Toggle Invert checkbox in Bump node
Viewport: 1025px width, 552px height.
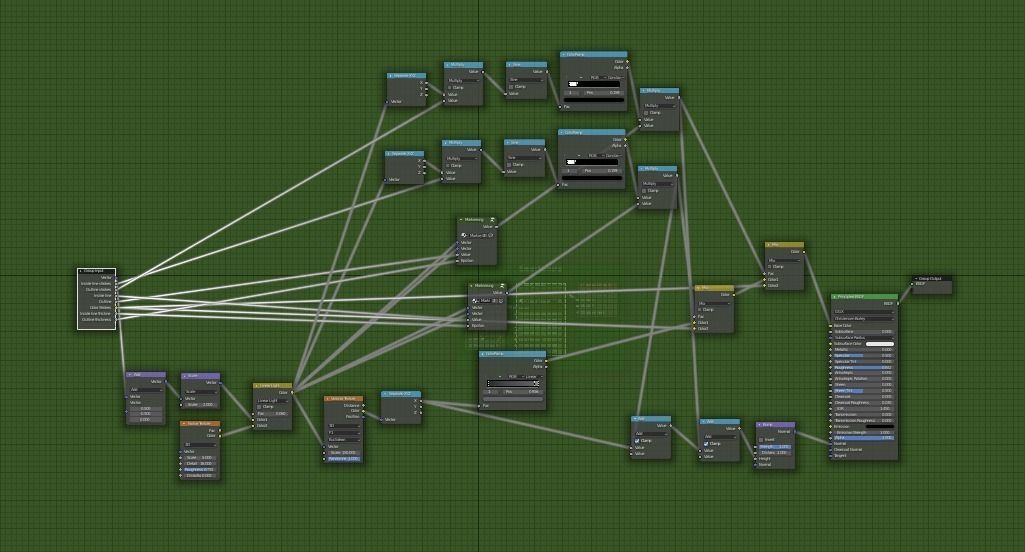coord(761,440)
